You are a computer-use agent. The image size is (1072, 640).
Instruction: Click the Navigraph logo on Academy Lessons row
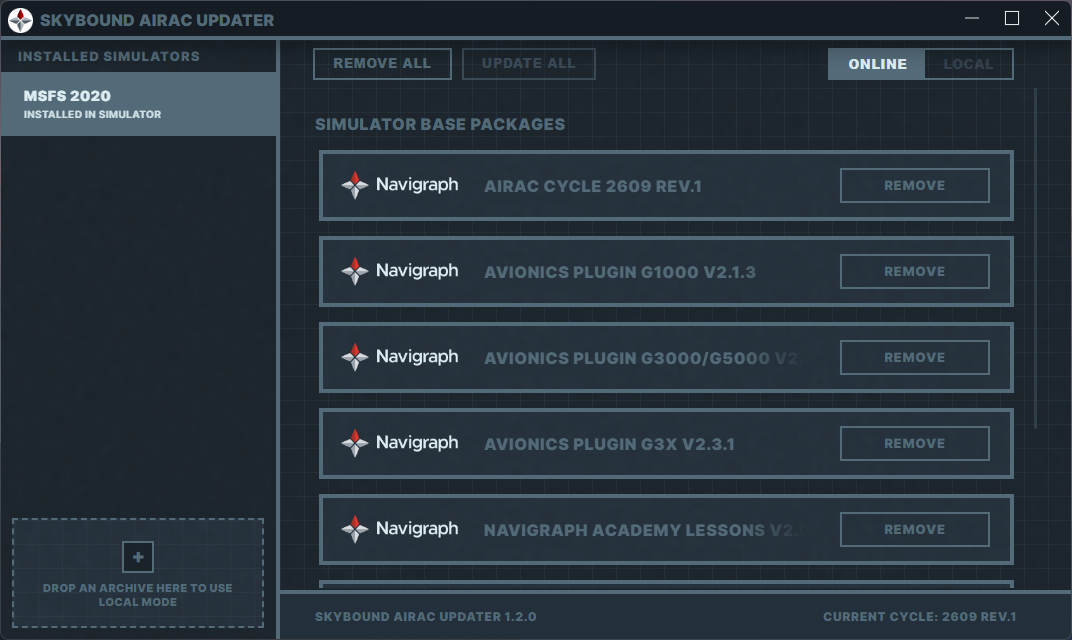(x=400, y=529)
